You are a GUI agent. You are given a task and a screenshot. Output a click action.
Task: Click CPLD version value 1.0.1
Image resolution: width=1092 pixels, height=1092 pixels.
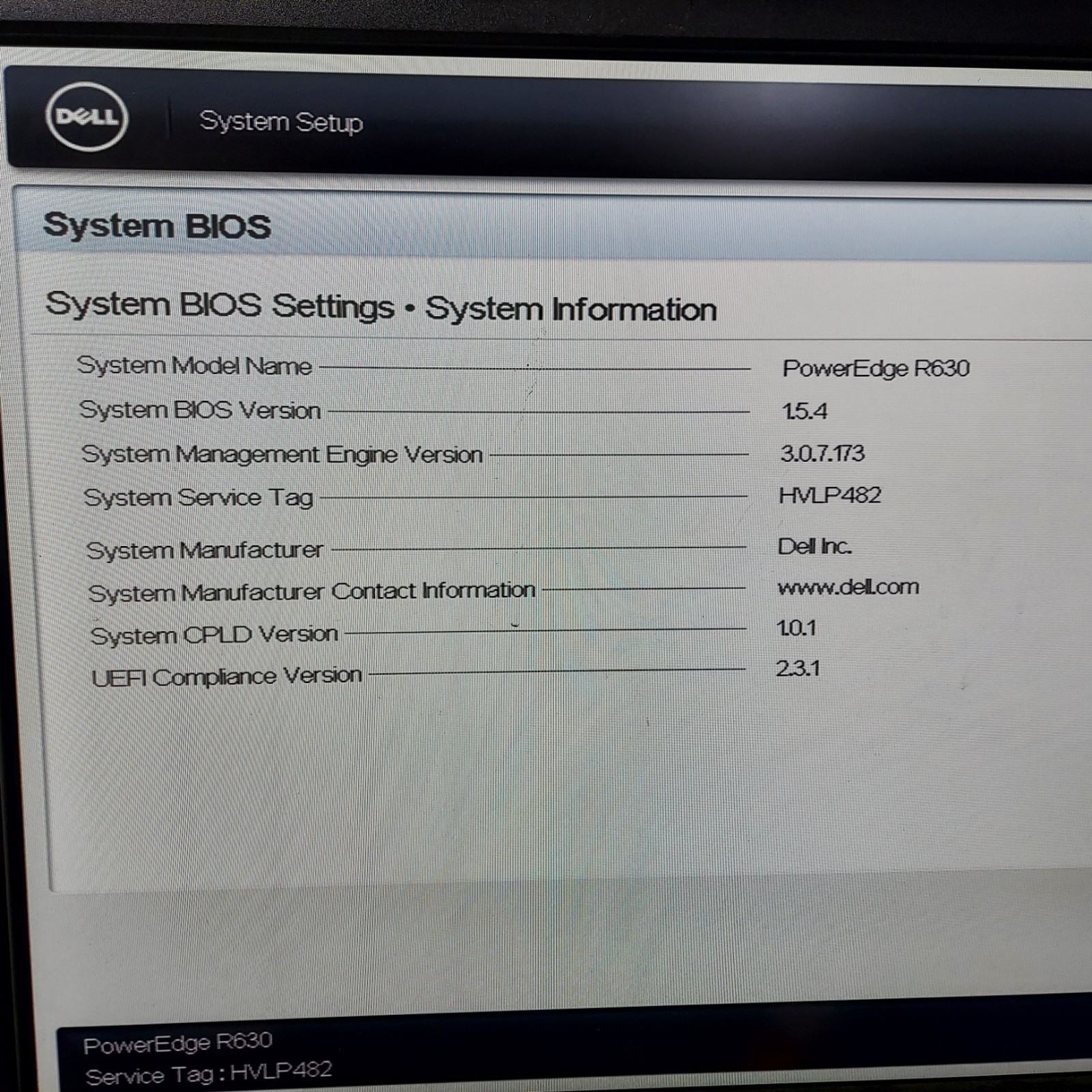796,628
